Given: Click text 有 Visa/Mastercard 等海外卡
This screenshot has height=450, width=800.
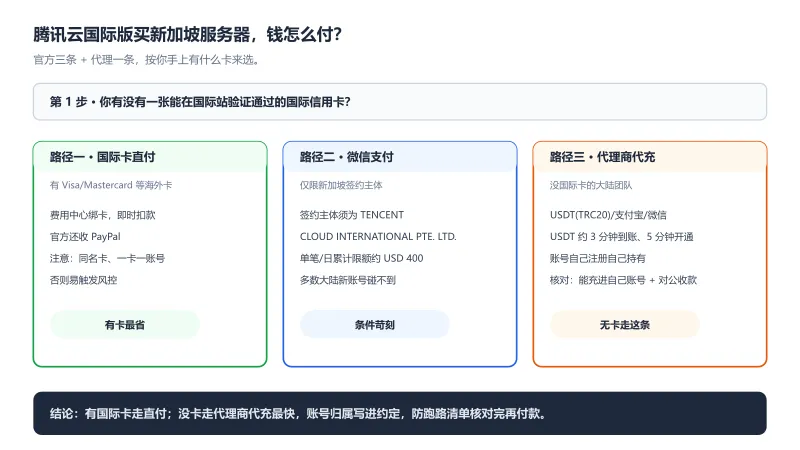Looking at the screenshot, I should (111, 185).
